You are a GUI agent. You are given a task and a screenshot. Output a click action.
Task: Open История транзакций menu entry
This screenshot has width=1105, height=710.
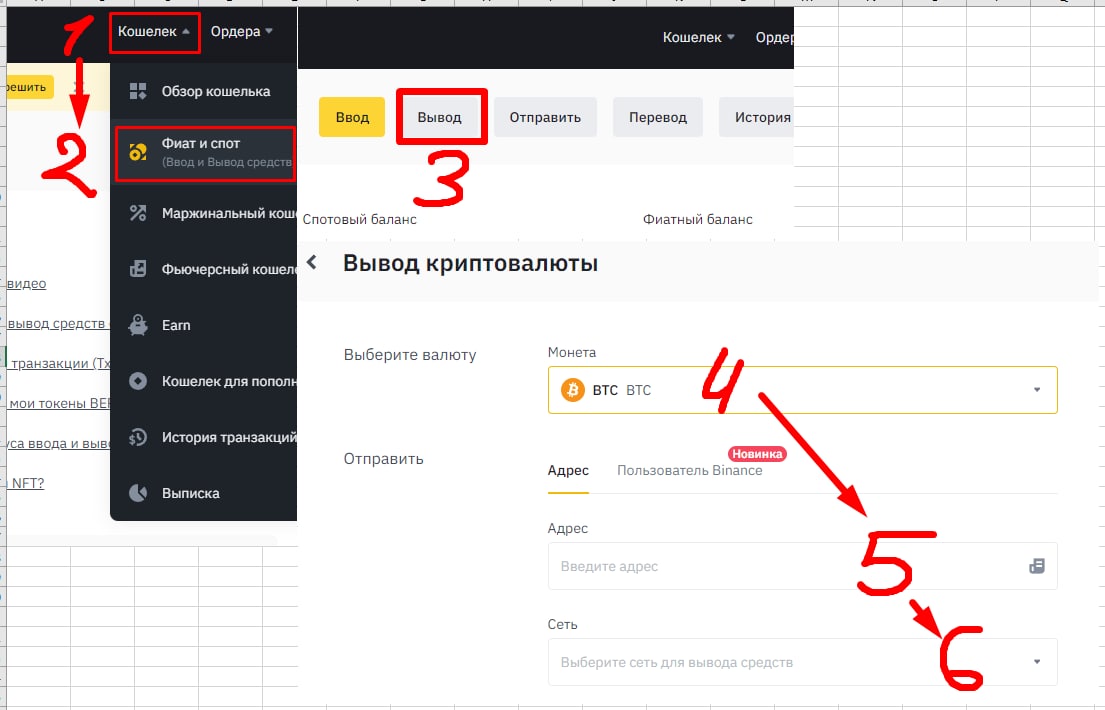point(204,437)
